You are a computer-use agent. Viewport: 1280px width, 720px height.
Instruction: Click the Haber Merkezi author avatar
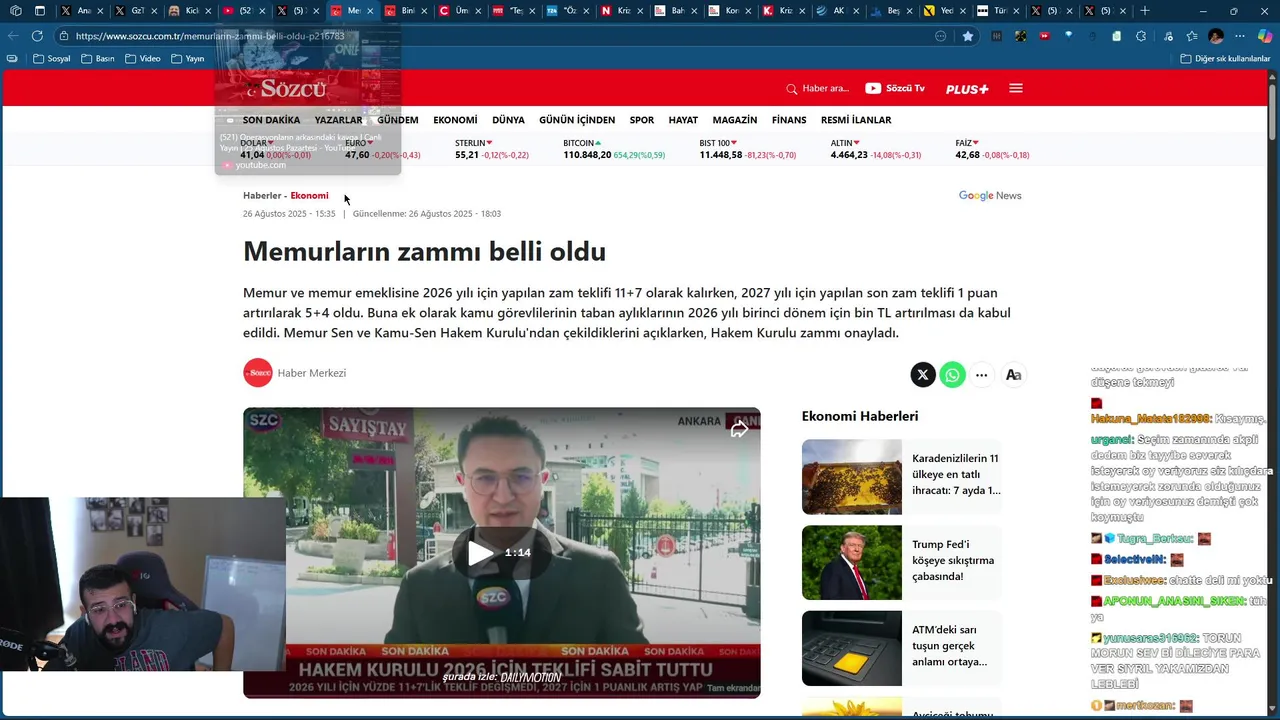pyautogui.click(x=258, y=373)
